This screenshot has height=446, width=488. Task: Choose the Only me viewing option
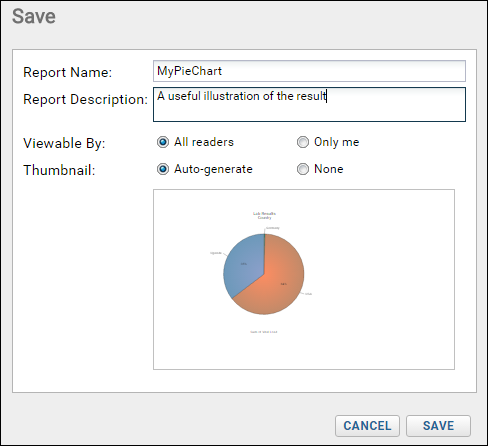click(x=303, y=142)
